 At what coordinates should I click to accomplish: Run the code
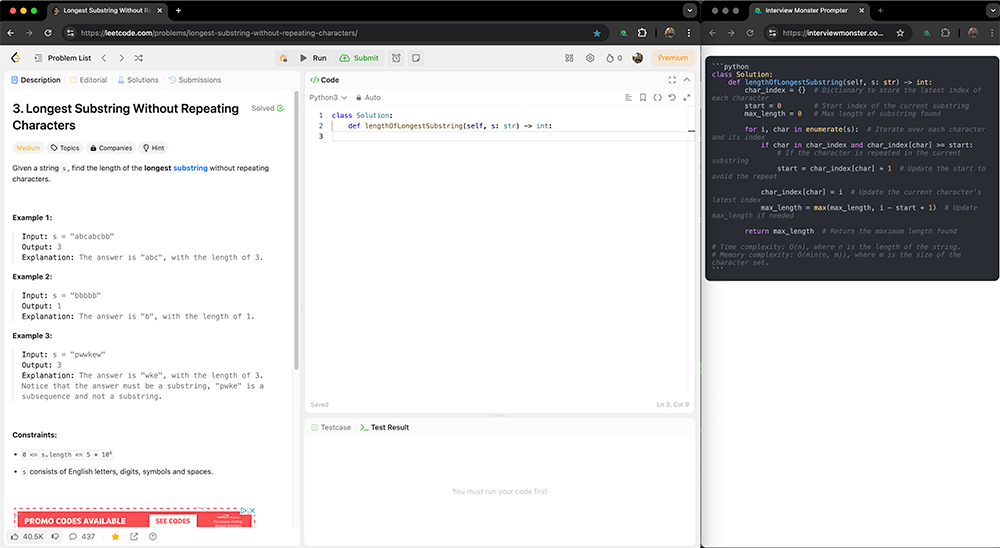tap(313, 58)
